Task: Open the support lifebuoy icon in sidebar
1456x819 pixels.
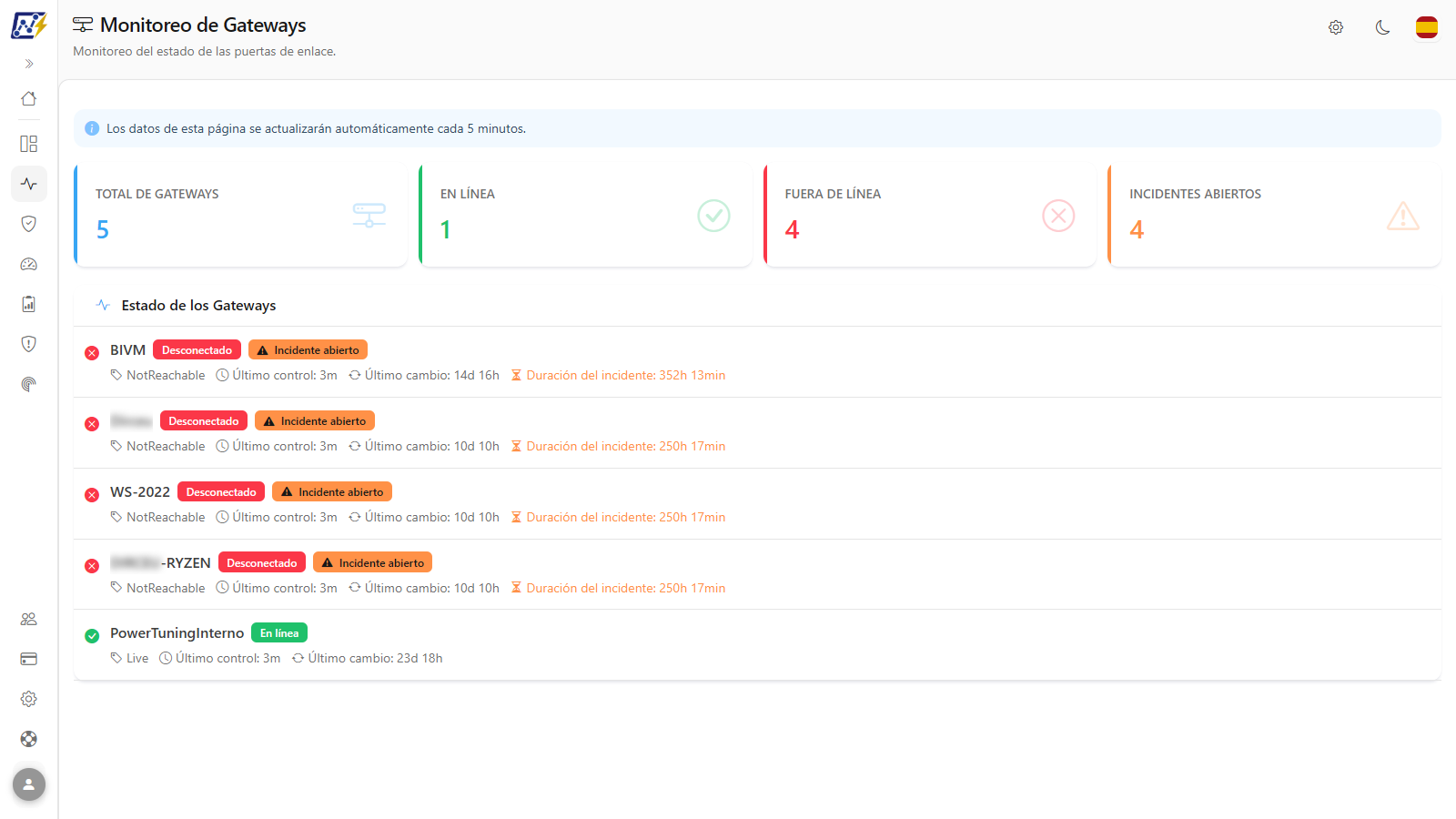Action: coord(29,739)
